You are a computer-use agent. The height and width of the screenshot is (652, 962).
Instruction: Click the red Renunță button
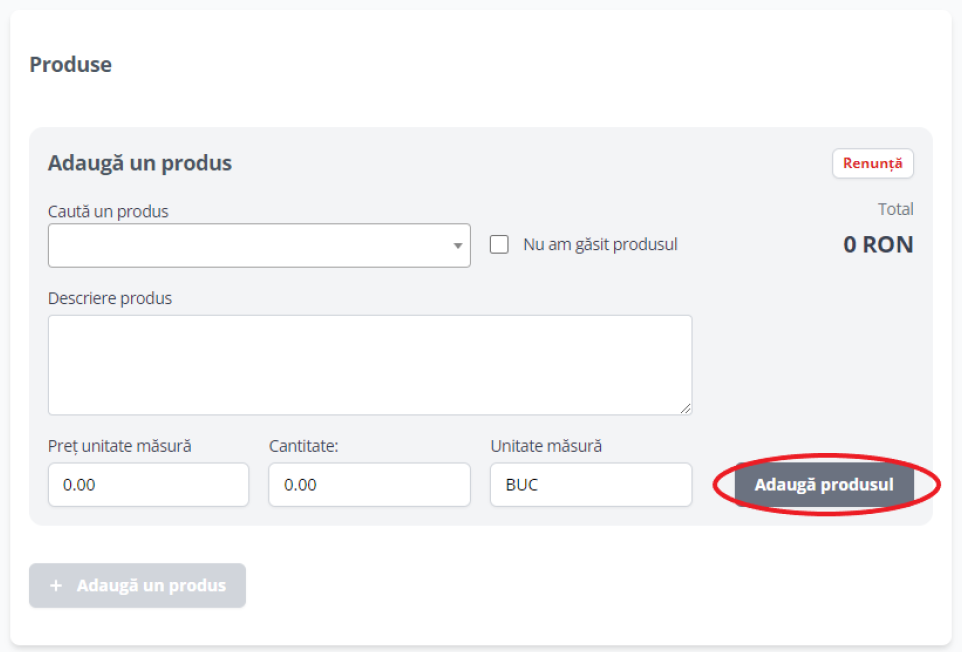872,163
